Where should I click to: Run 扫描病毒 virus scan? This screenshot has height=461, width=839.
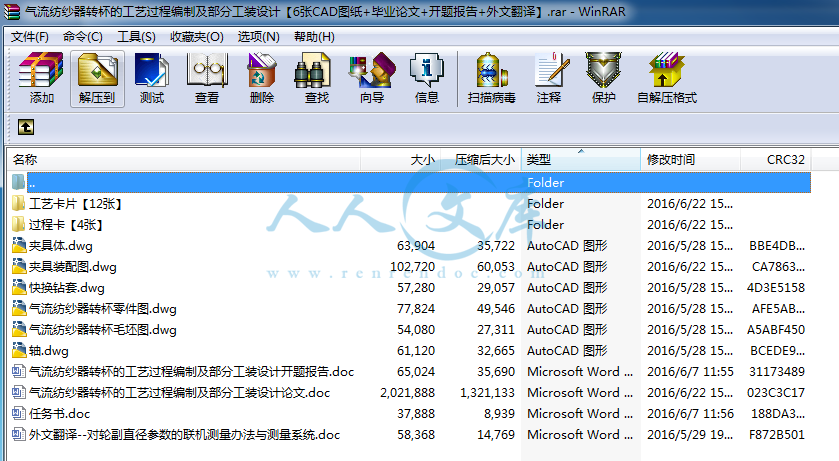[x=491, y=78]
